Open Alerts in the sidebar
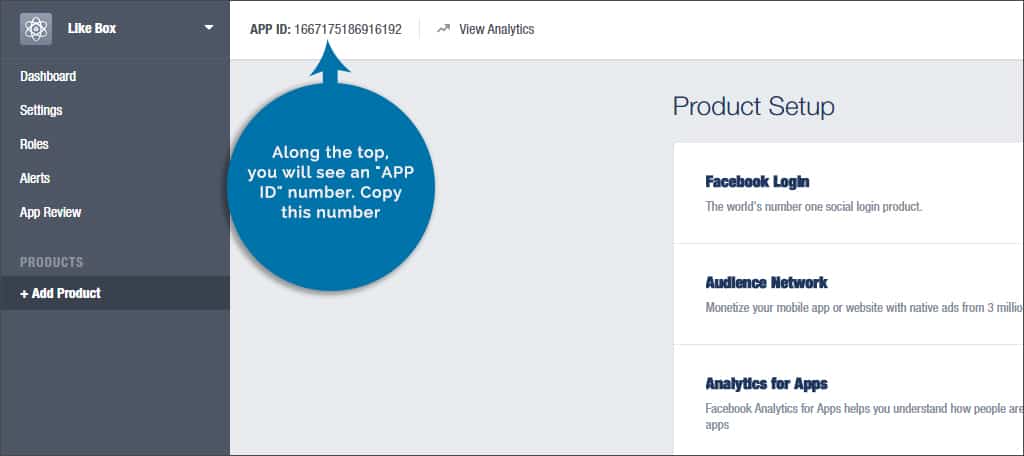This screenshot has height=456, width=1024. pos(35,178)
